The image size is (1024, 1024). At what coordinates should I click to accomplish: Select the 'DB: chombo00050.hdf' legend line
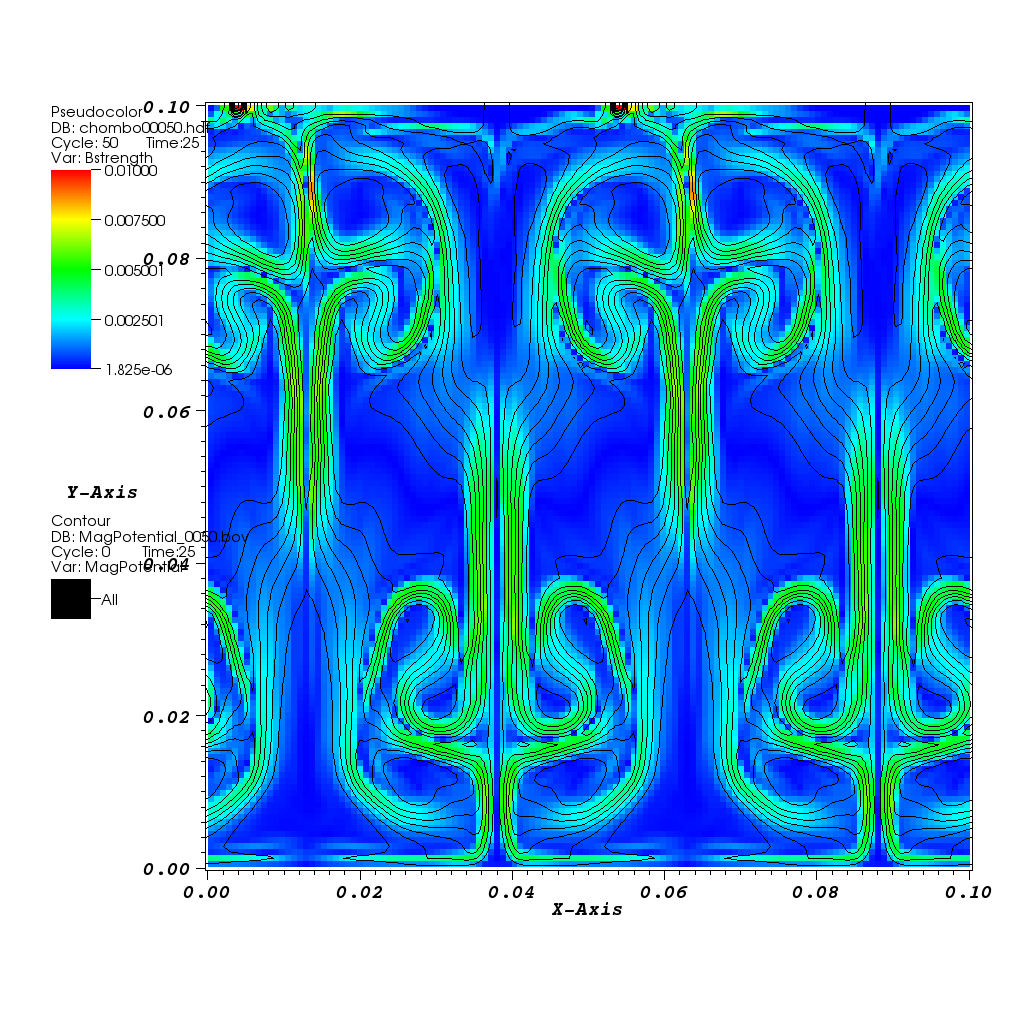point(129,128)
